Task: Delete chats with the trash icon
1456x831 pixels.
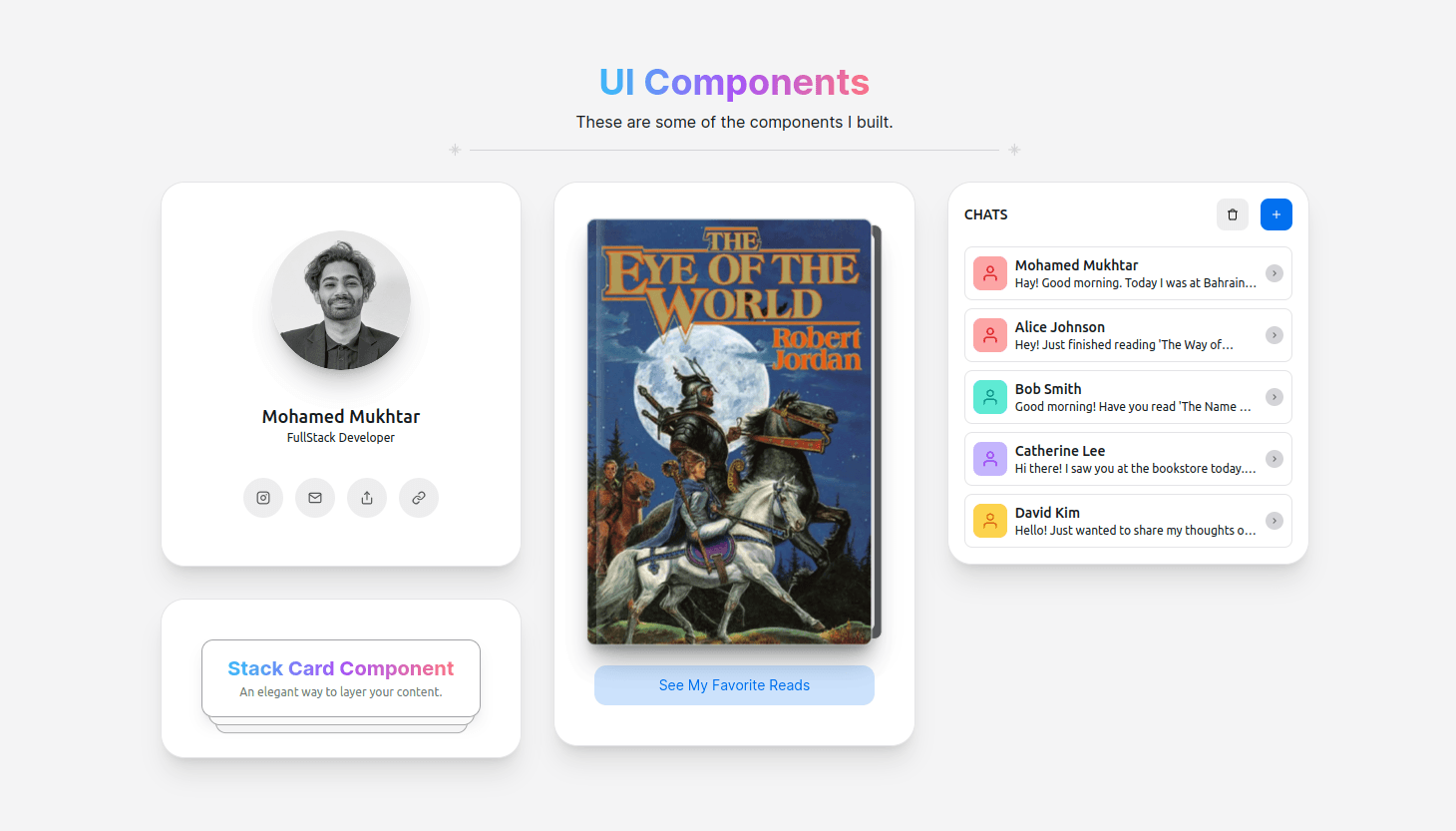Action: [1233, 214]
